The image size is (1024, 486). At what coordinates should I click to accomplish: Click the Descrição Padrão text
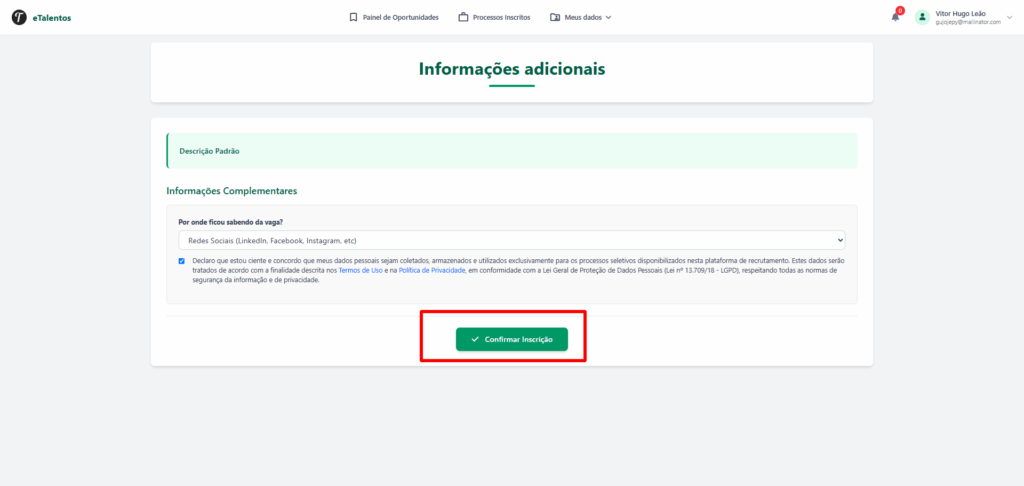(210, 151)
